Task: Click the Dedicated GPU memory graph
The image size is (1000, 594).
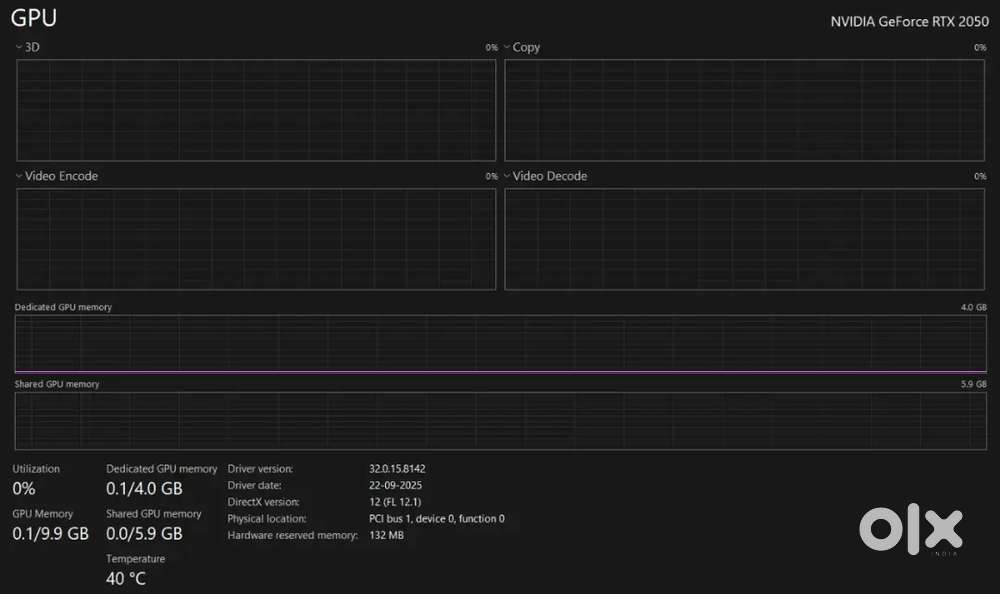Action: pyautogui.click(x=500, y=344)
